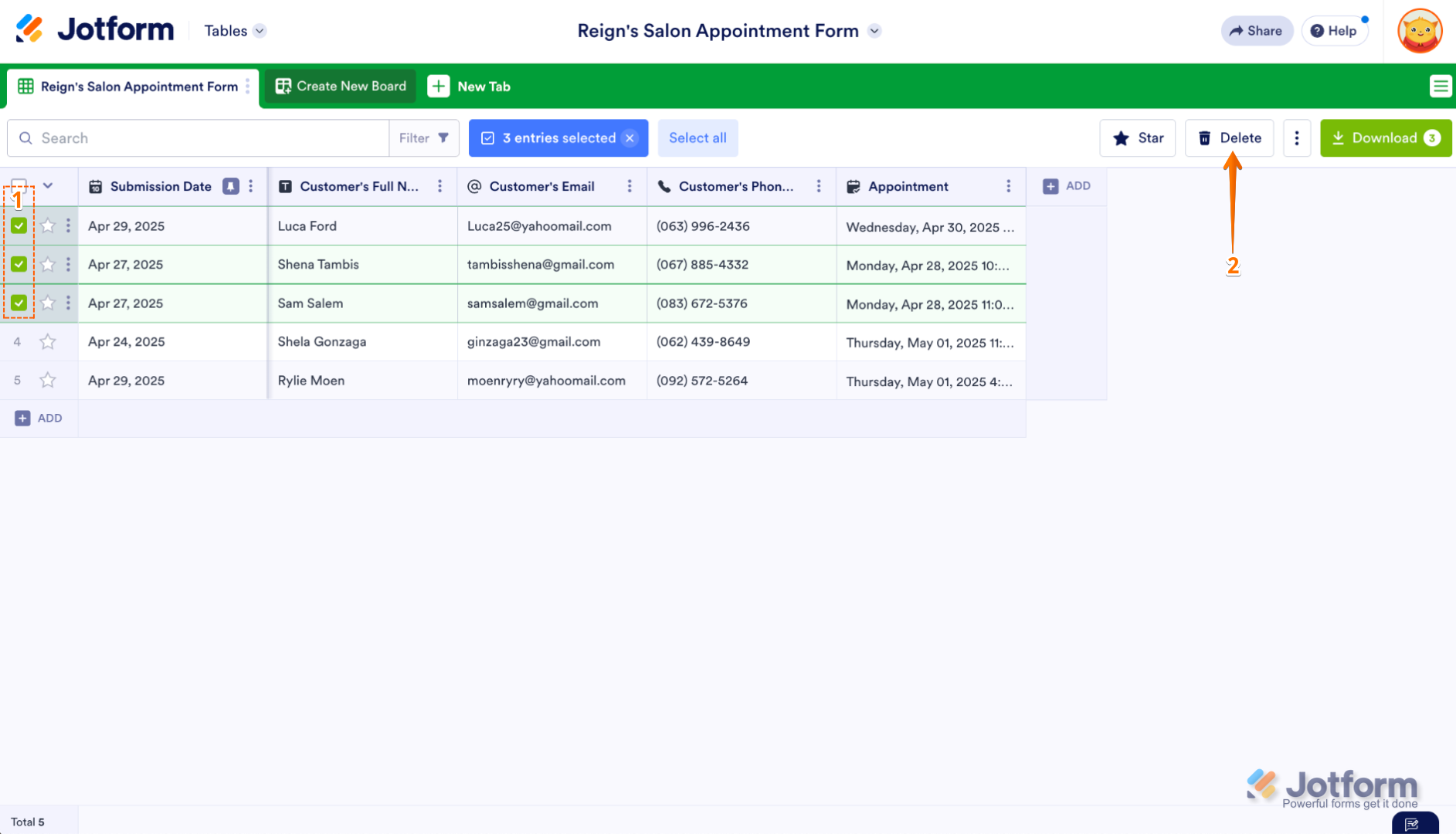Uncheck the Sam Salem row checkbox

coord(19,303)
